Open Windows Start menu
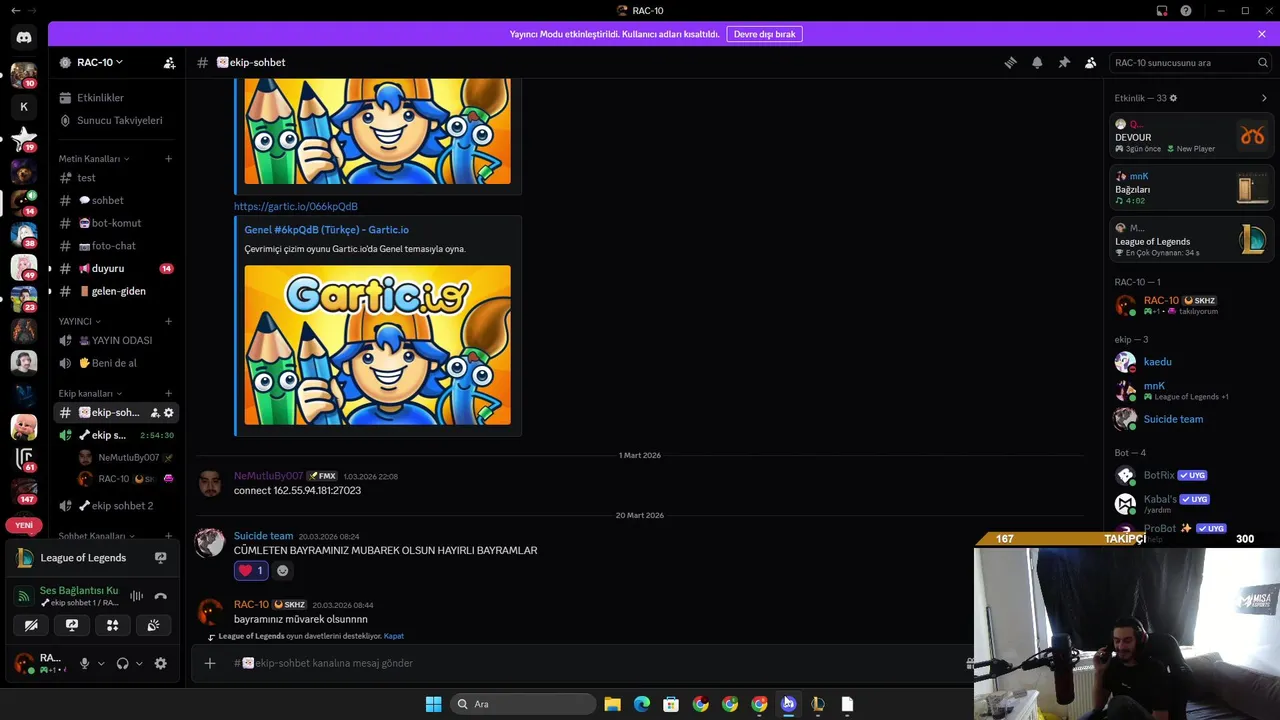 tap(433, 704)
